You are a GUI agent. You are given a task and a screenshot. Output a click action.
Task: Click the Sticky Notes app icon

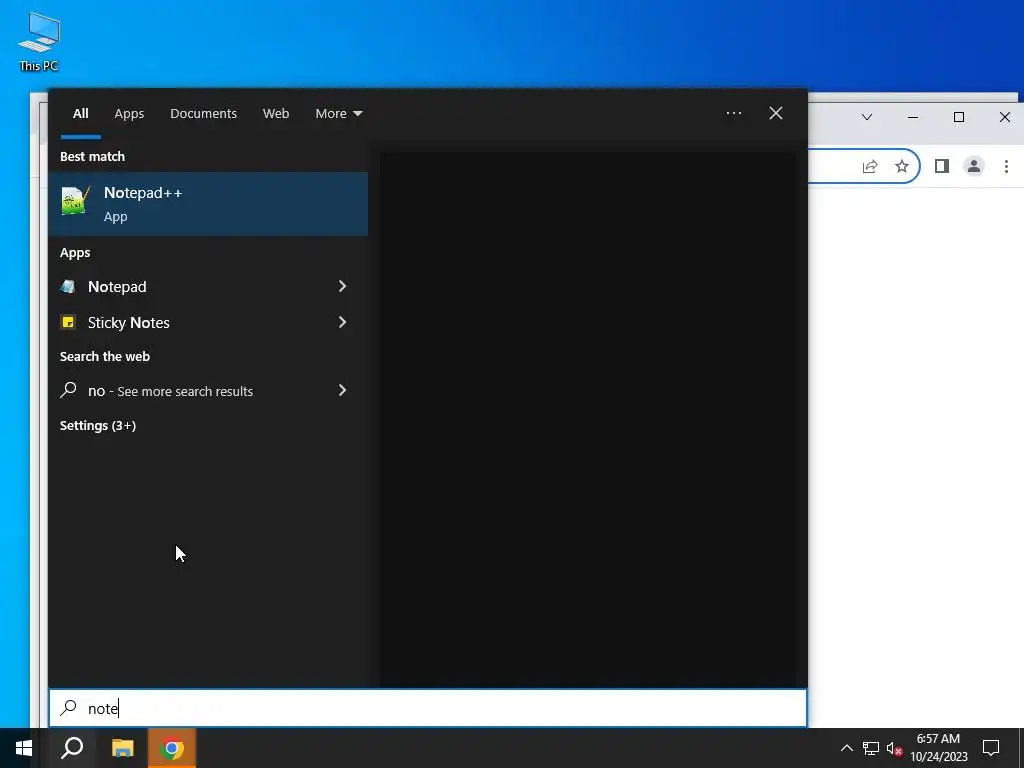68,322
